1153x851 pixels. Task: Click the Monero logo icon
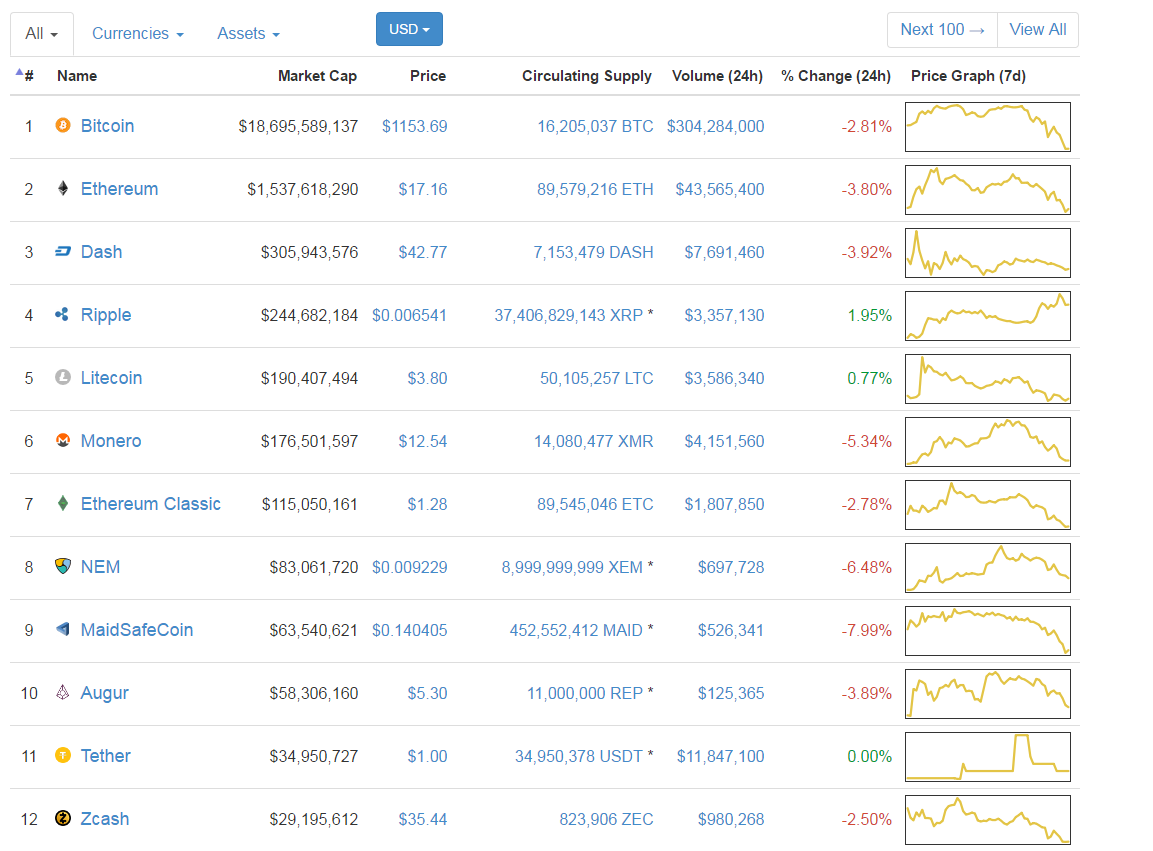tap(63, 440)
